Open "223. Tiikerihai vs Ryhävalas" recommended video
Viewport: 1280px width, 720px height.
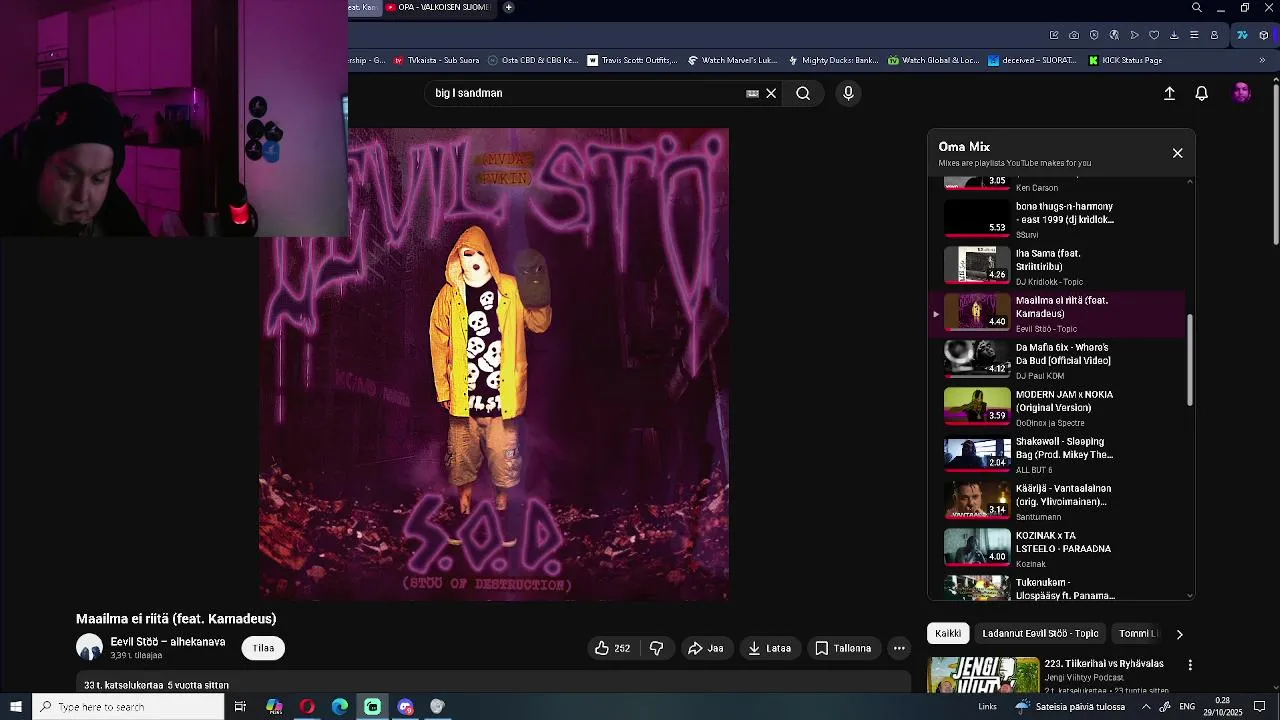1104,663
